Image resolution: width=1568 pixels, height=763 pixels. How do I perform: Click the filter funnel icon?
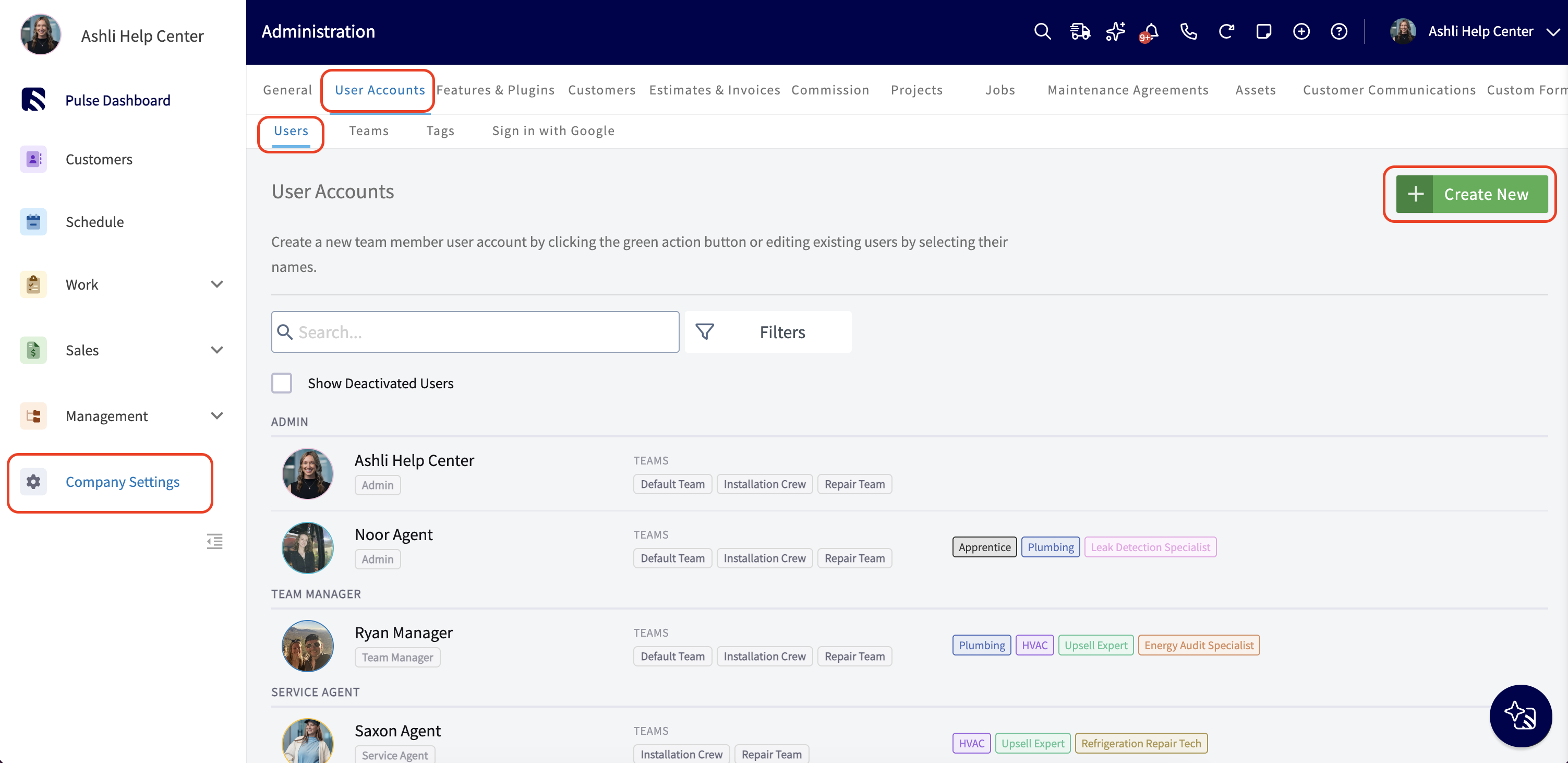click(705, 332)
